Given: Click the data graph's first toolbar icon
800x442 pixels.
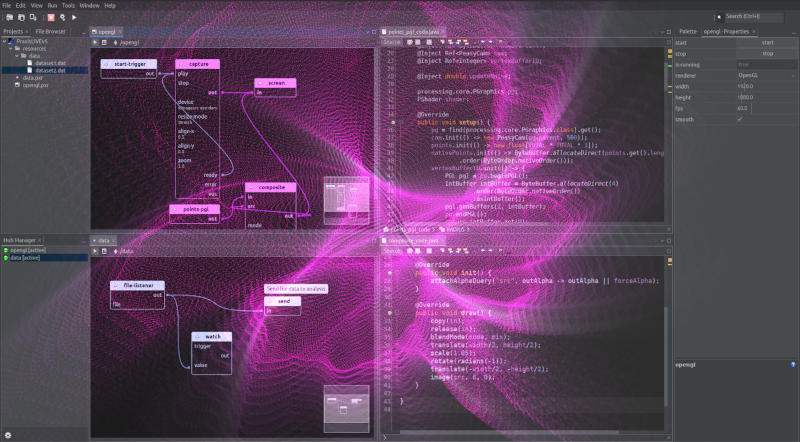Looking at the screenshot, I should [x=95, y=252].
